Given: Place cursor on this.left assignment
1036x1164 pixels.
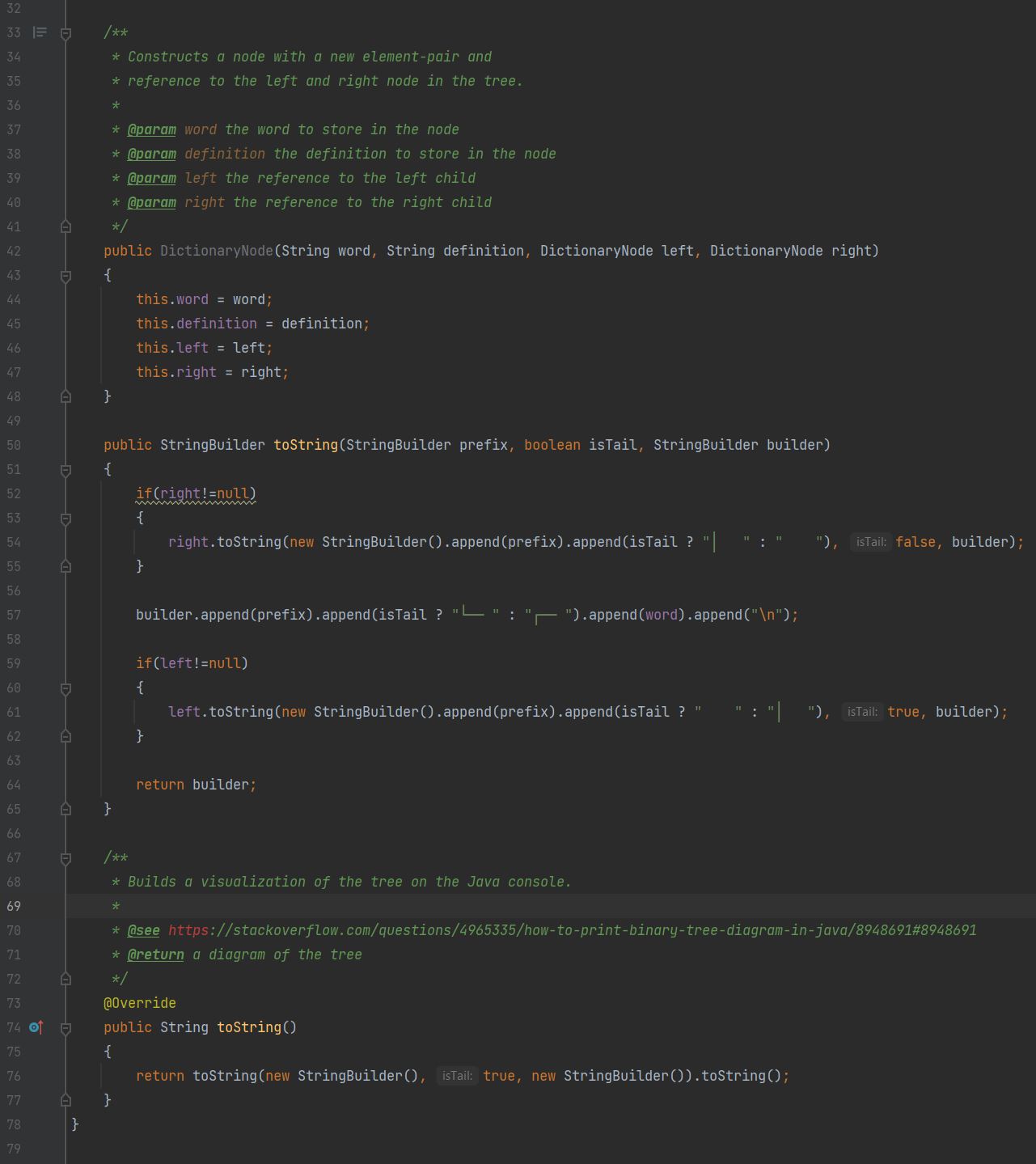Looking at the screenshot, I should click(x=205, y=348).
